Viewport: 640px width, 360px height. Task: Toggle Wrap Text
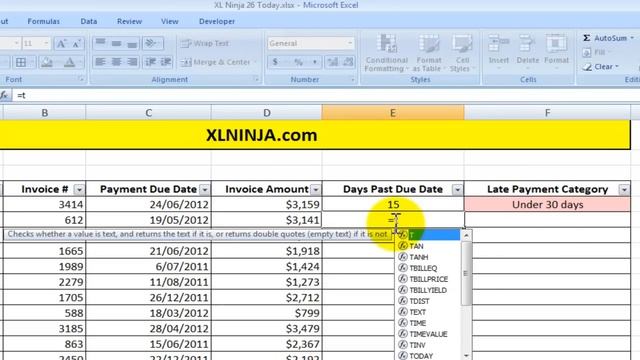coord(205,43)
